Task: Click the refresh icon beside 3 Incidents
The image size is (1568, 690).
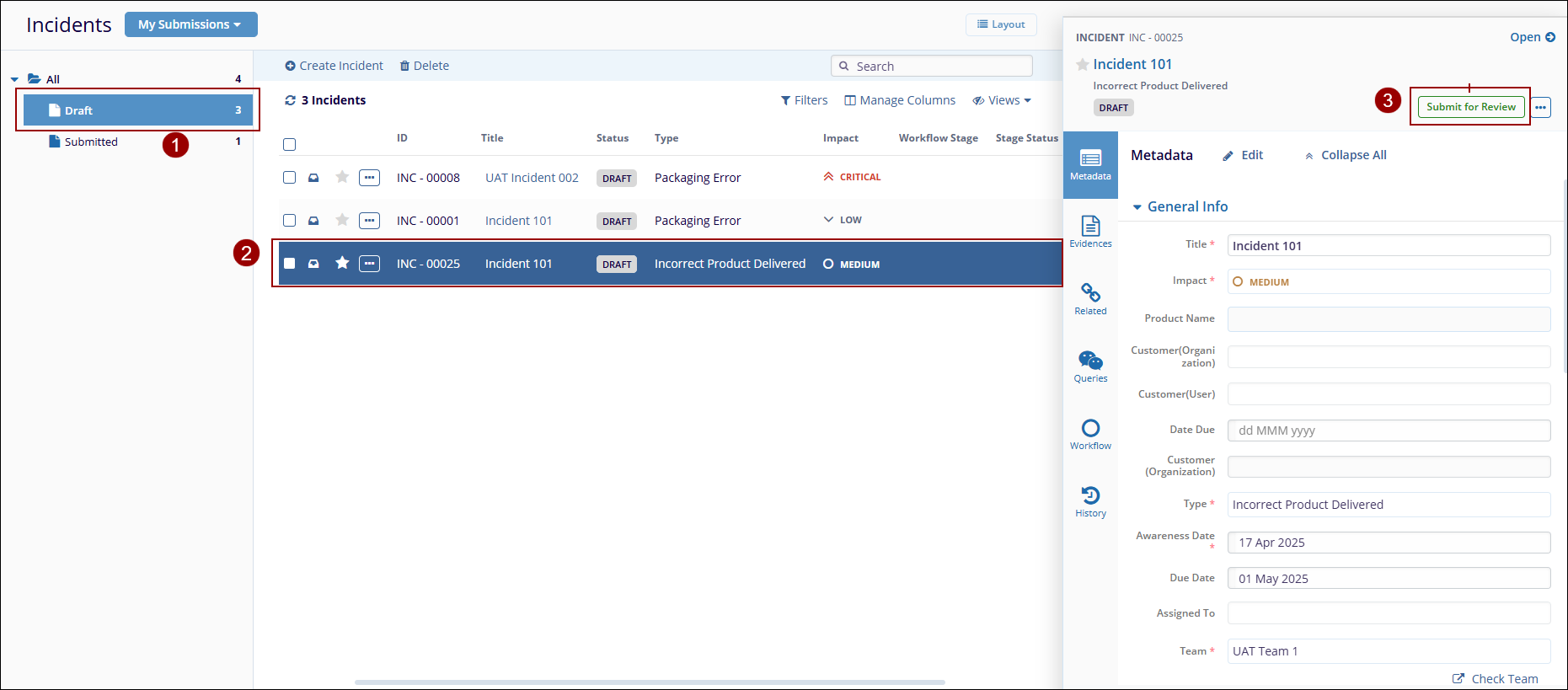Action: 291,100
